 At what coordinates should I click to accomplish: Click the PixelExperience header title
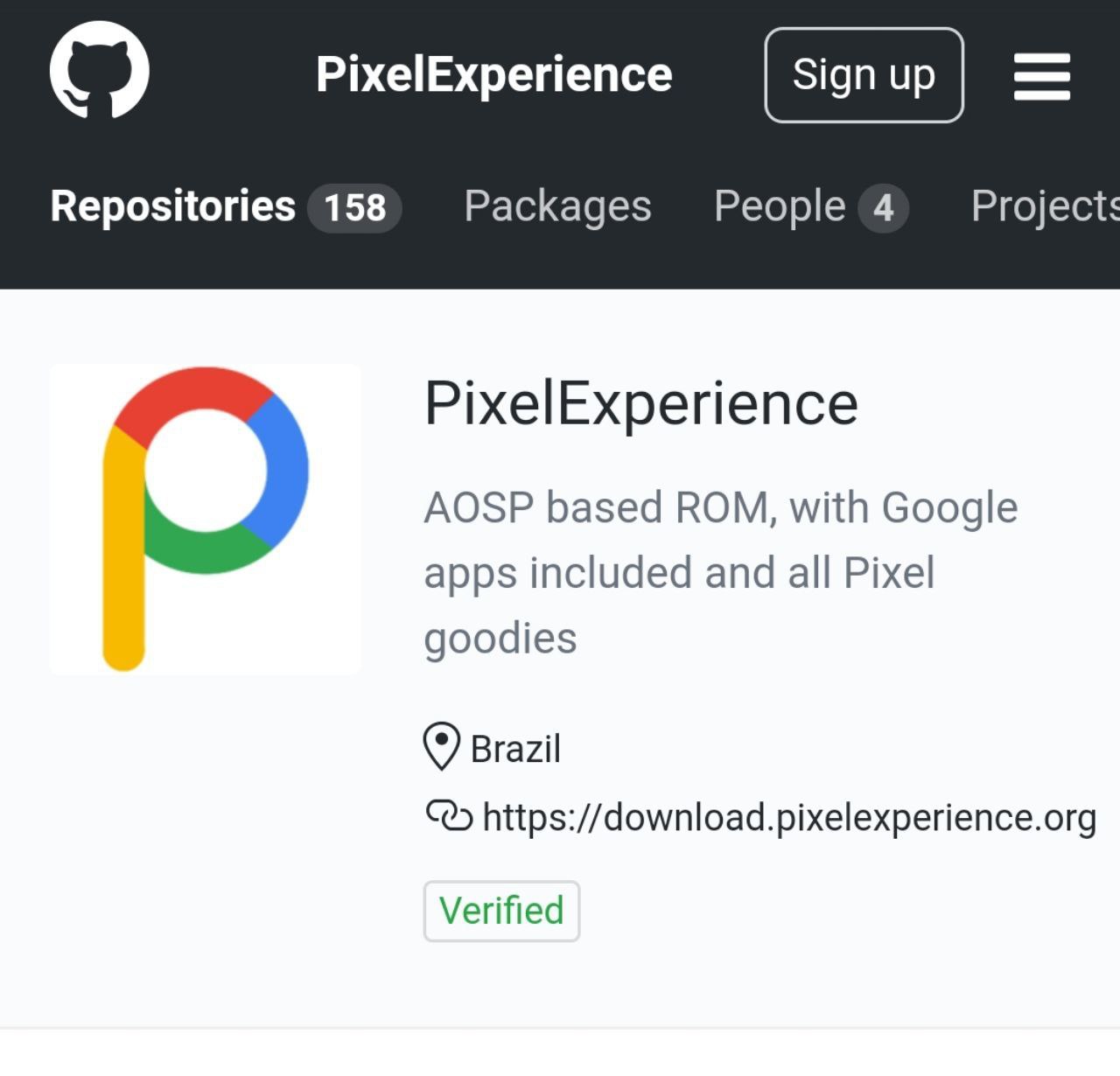click(494, 75)
